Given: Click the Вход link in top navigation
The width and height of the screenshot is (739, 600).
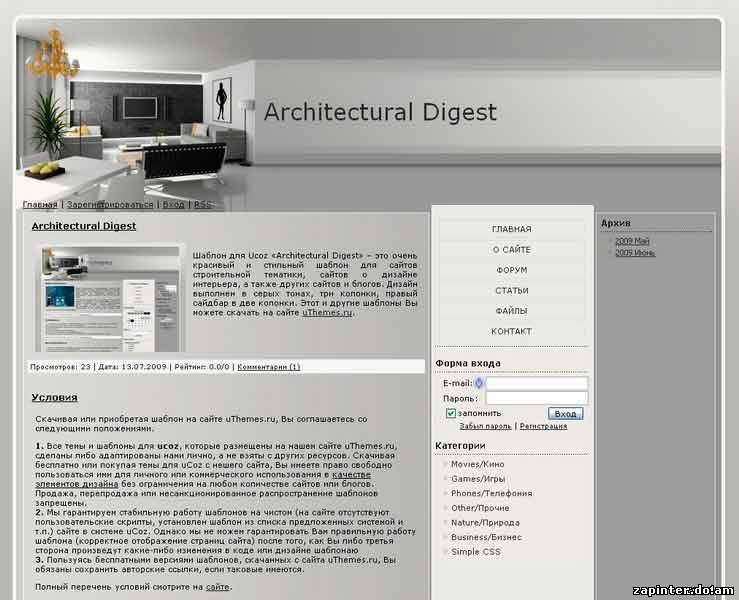Looking at the screenshot, I should click(173, 205).
